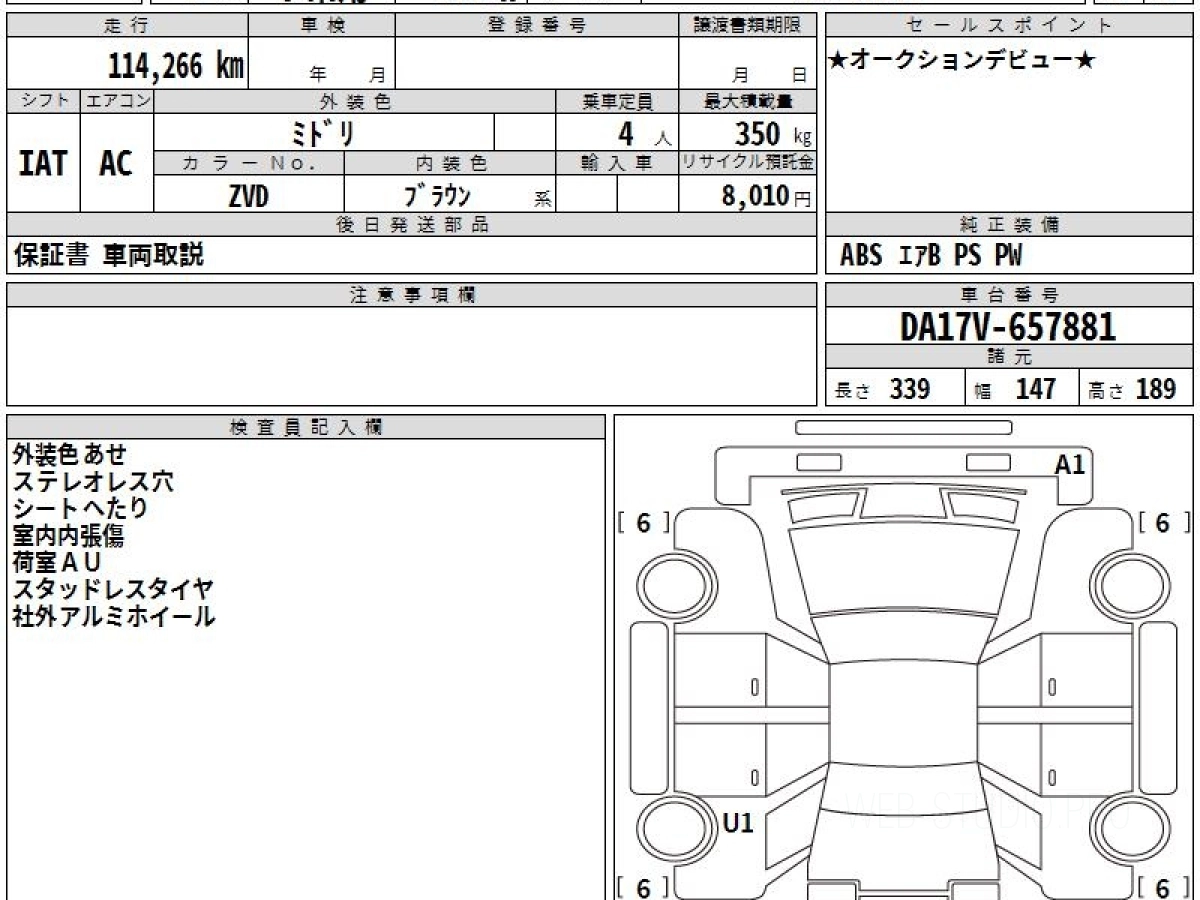Click the interior color ブラウン
Screen dimensions: 1200x900
(x=436, y=196)
